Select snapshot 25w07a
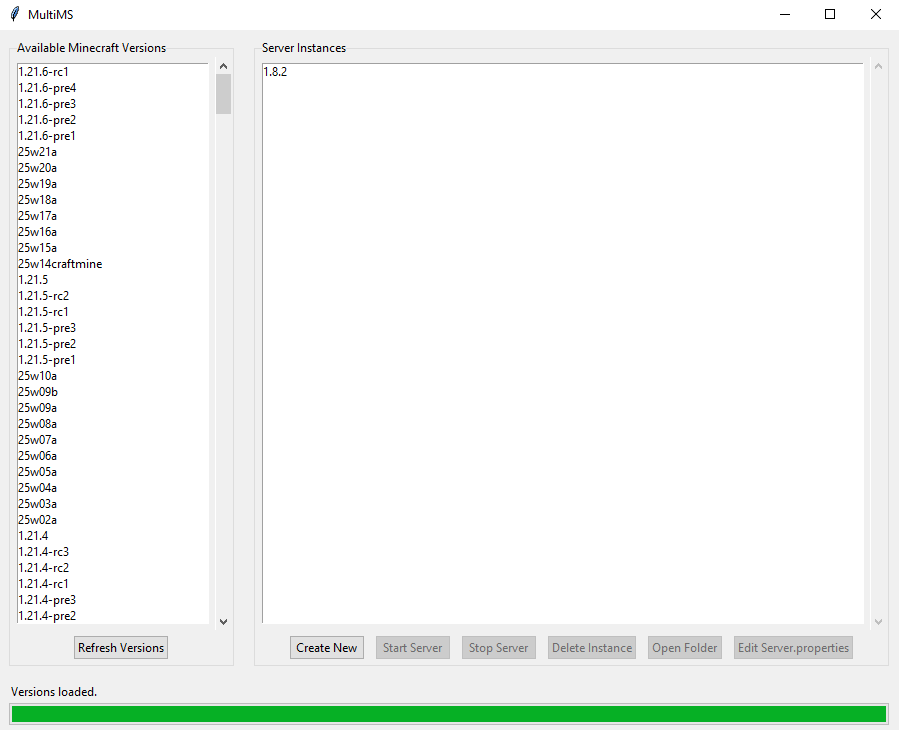The height and width of the screenshot is (730, 899). coord(112,441)
